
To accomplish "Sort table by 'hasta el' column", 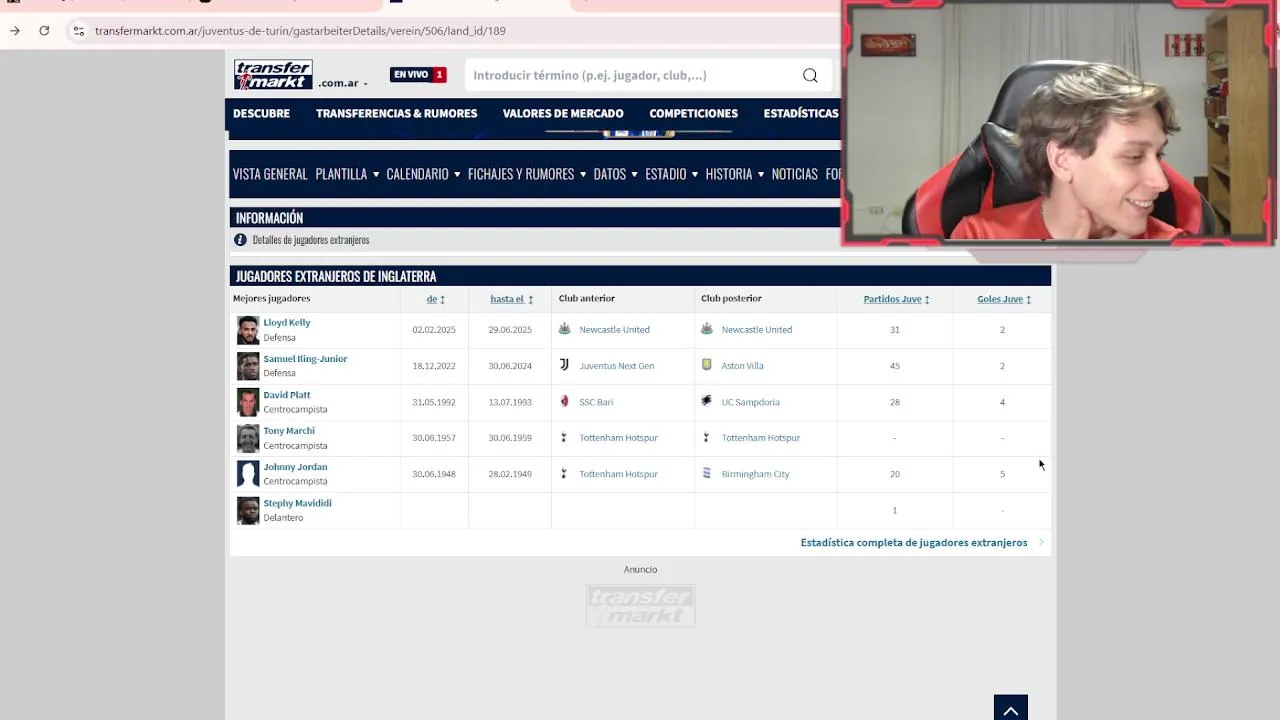I will [x=511, y=299].
